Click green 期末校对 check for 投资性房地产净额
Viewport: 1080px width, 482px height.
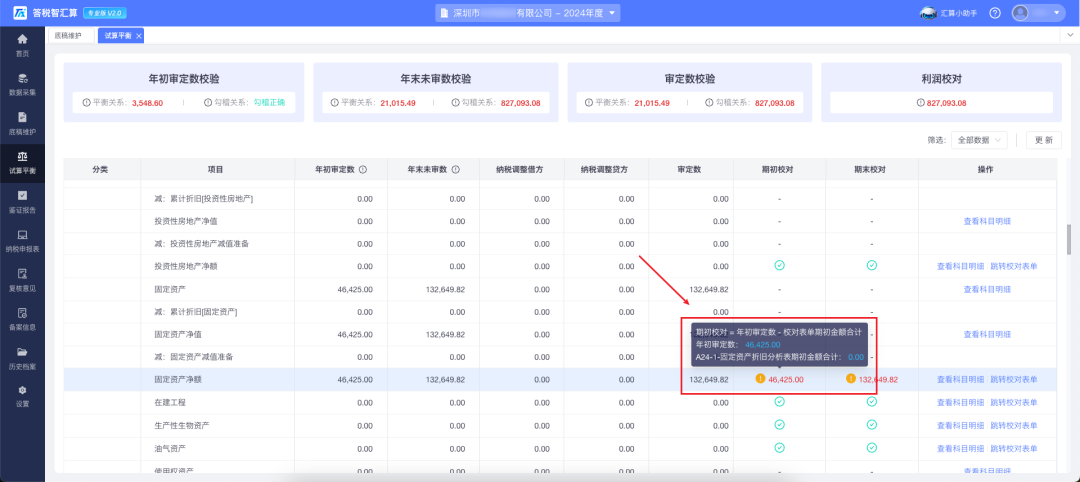pos(871,266)
